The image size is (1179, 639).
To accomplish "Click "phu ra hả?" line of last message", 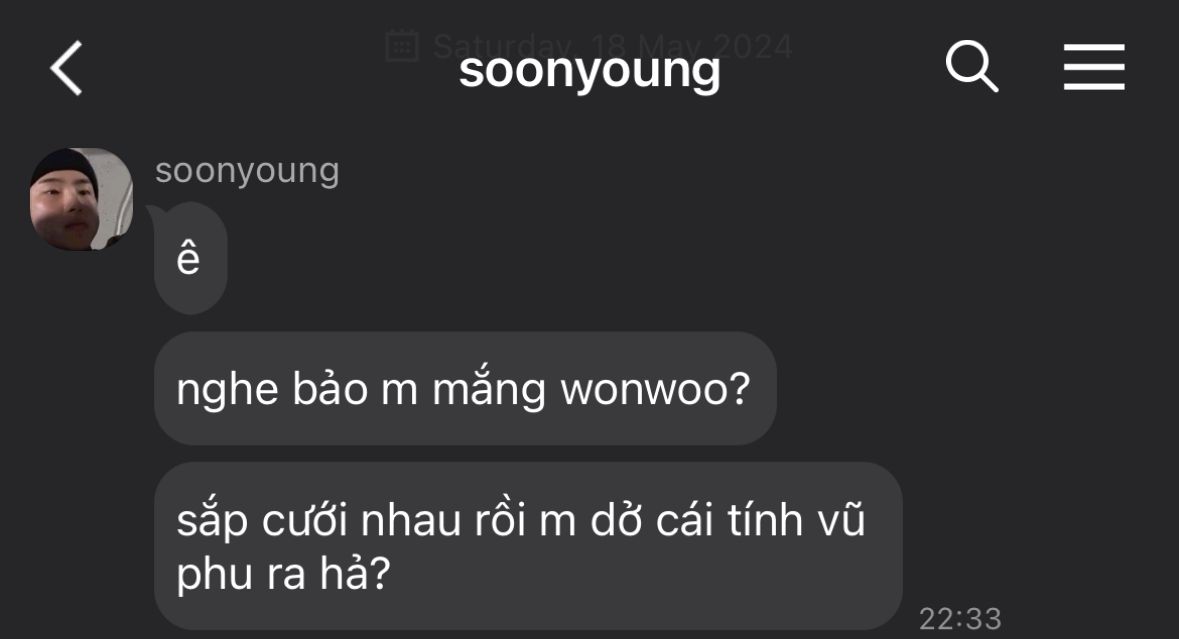I will [x=283, y=574].
